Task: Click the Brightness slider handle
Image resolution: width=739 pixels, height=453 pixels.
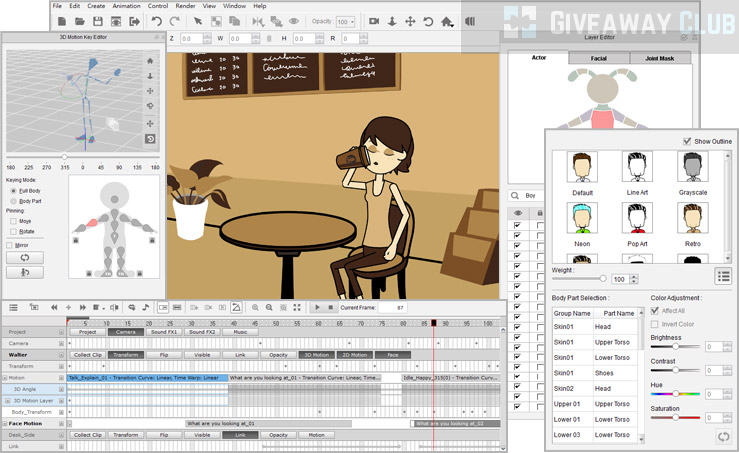Action: tap(675, 346)
